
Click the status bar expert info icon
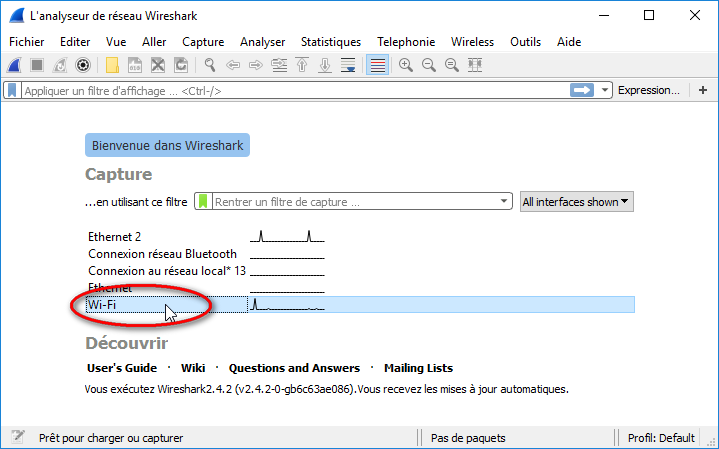coord(17,437)
